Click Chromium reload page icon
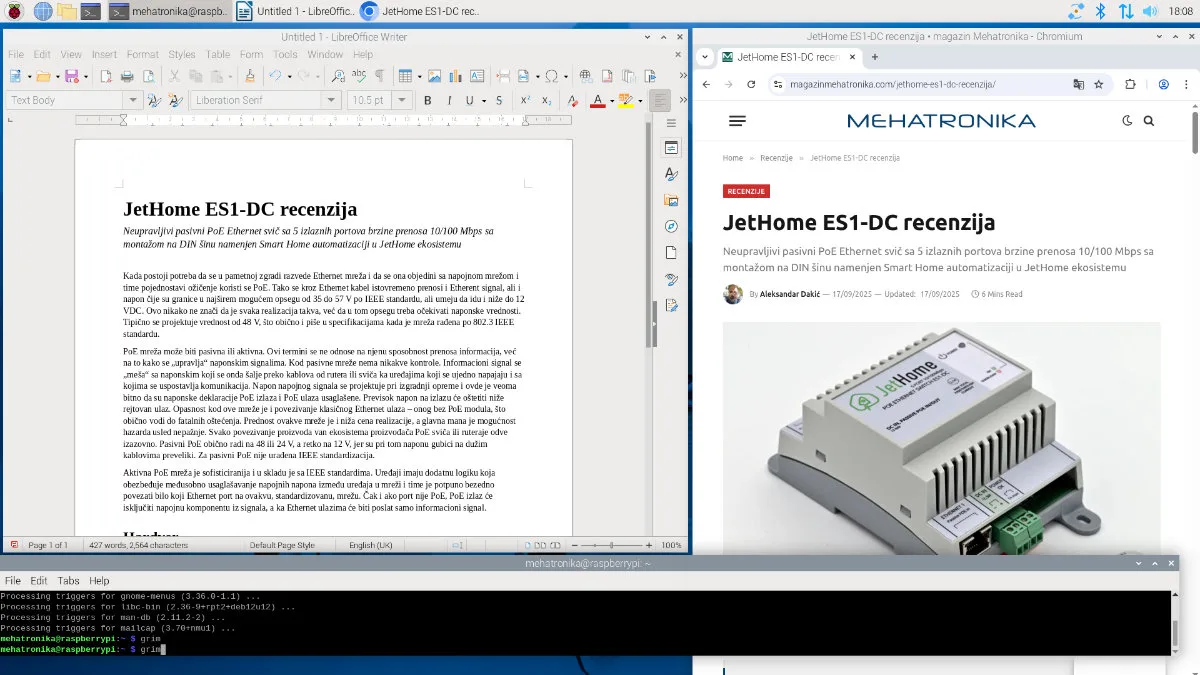 pos(751,85)
